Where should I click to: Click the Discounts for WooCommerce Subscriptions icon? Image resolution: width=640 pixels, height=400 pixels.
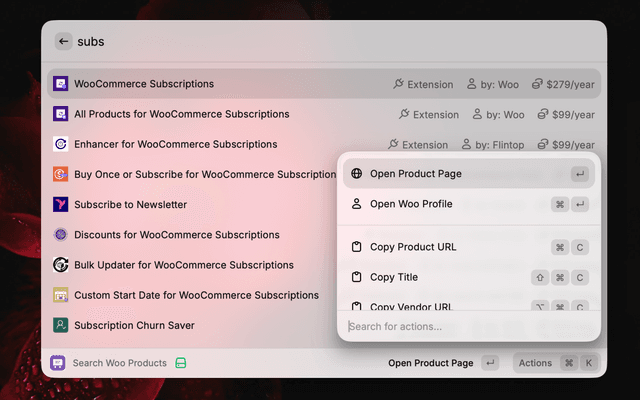pos(60,235)
